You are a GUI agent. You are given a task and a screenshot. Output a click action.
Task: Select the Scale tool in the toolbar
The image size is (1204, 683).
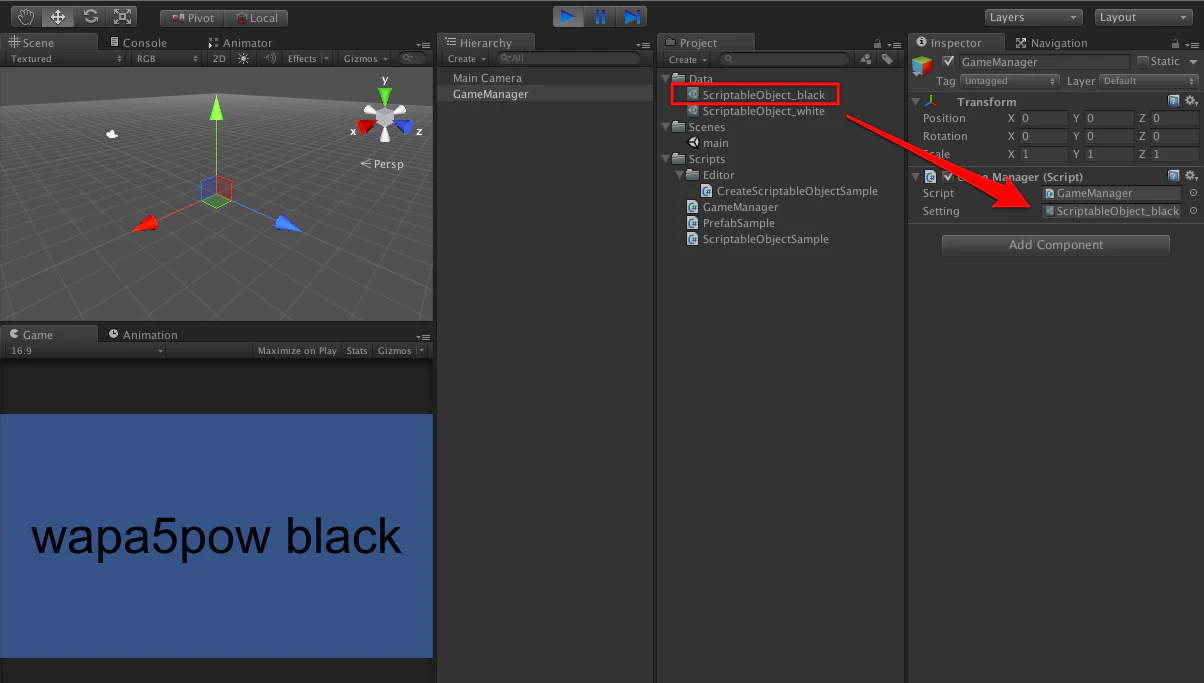(x=122, y=17)
